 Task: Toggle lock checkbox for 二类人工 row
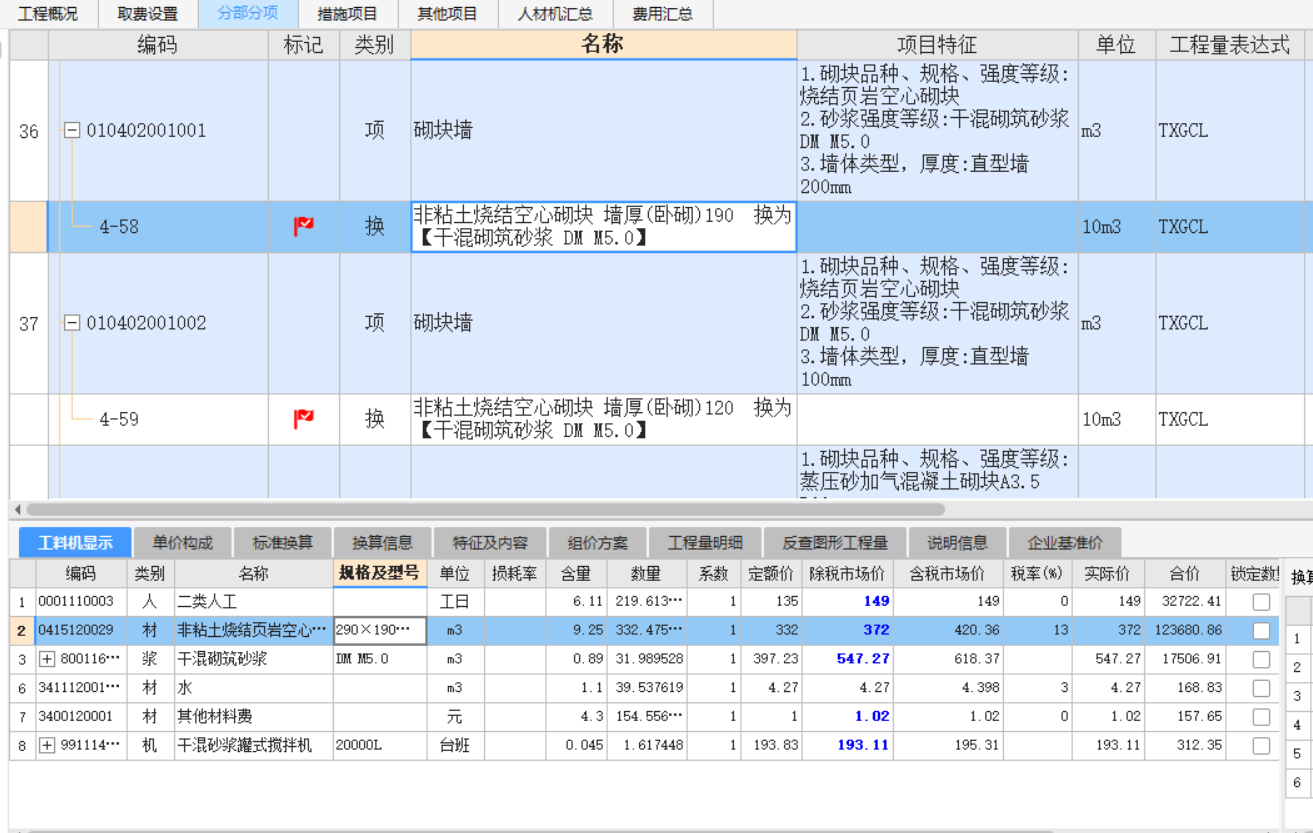(1261, 602)
